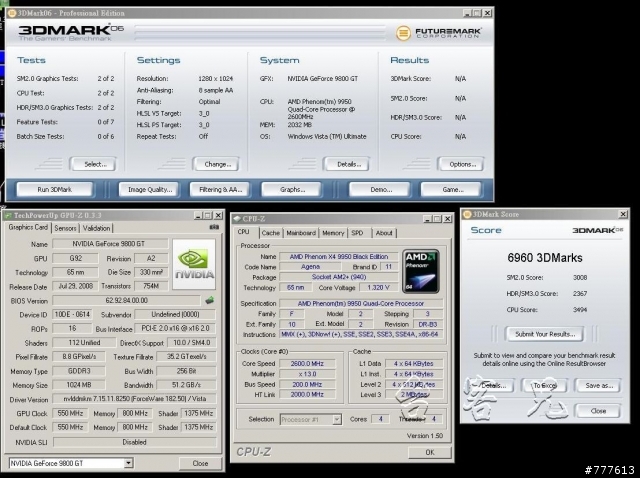The width and height of the screenshot is (640, 478).
Task: Open the Graphs button
Action: 292,189
